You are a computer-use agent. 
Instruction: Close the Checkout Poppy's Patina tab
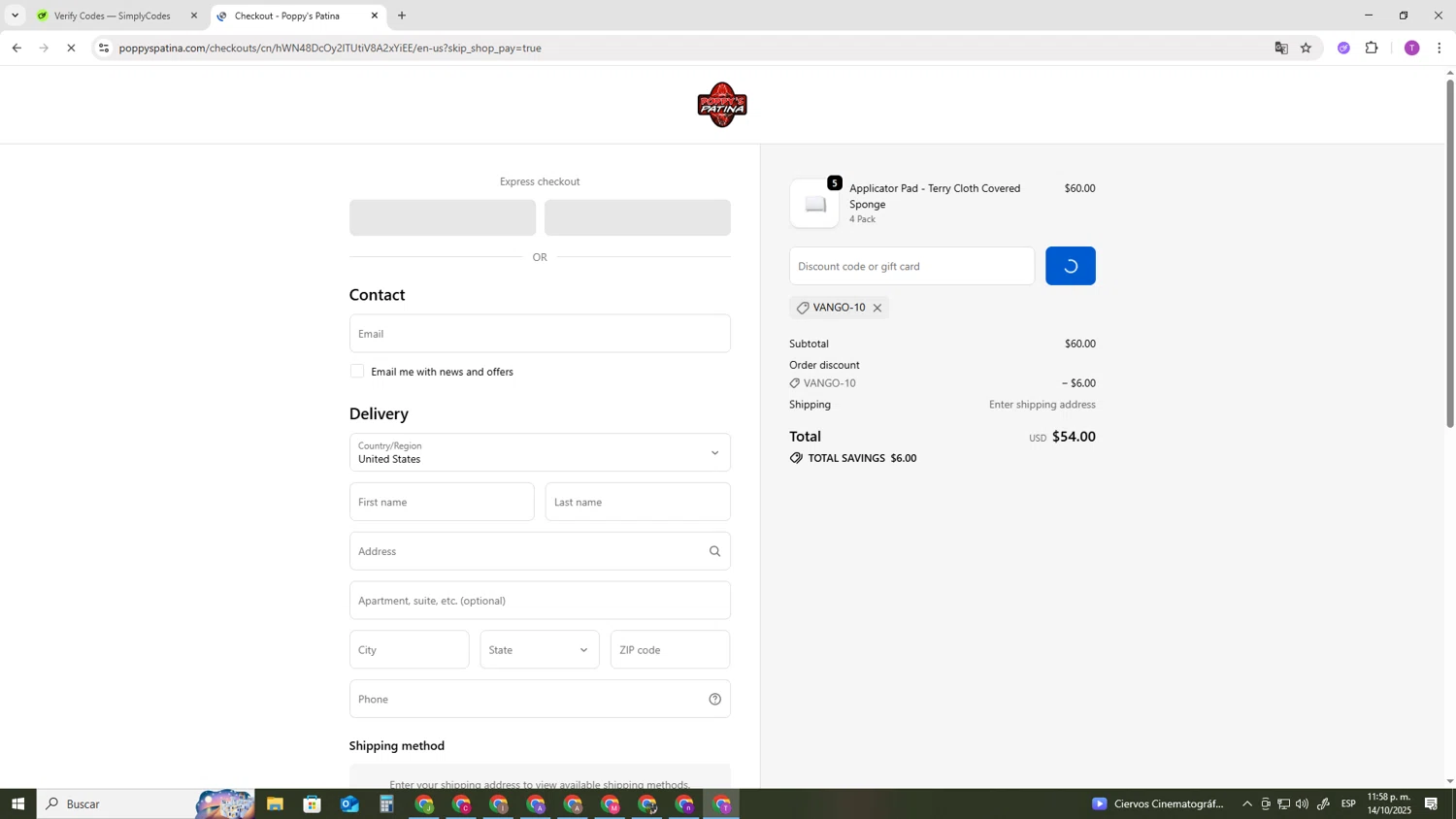pyautogui.click(x=375, y=16)
